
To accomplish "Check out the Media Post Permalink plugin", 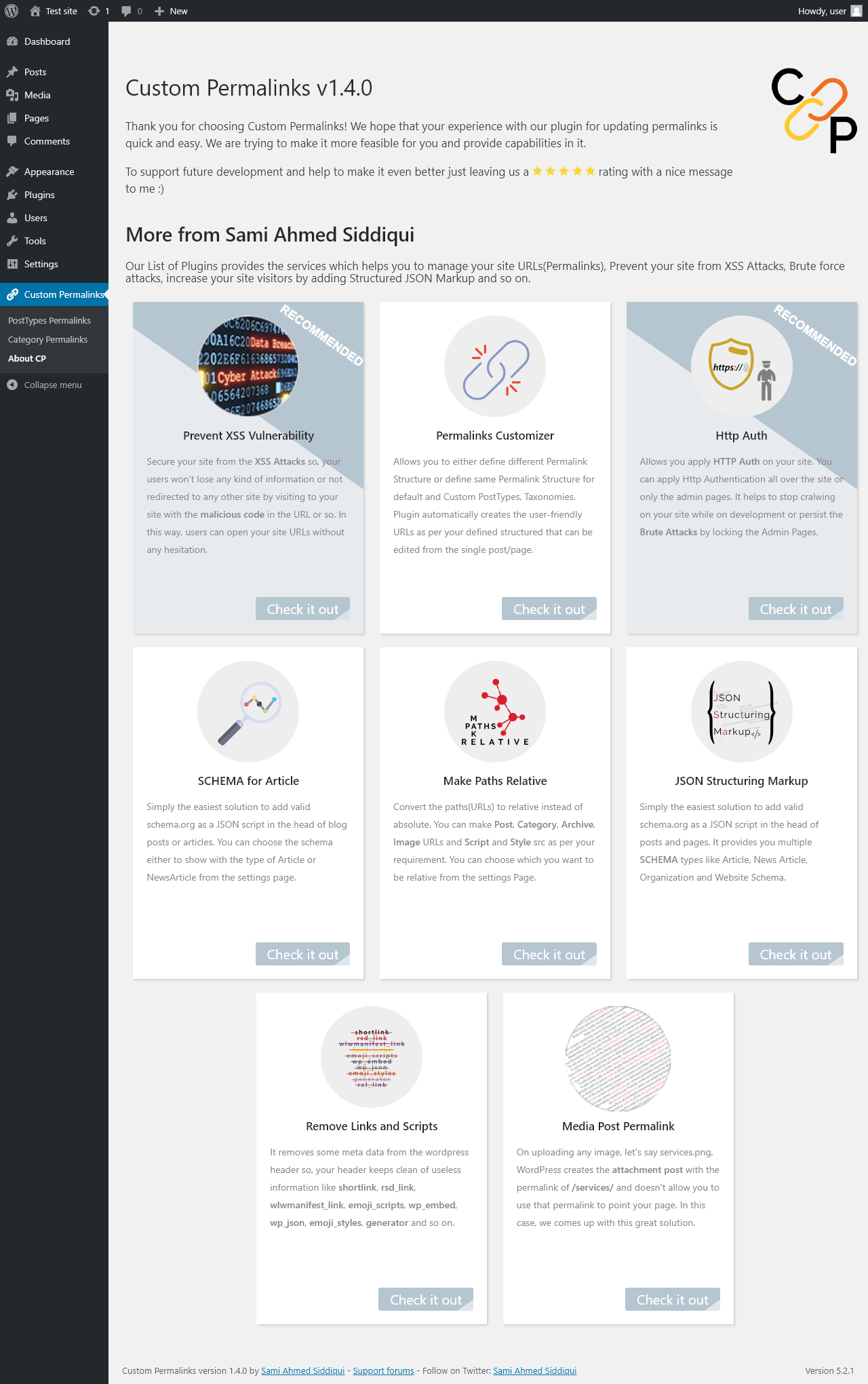I will point(673,1299).
